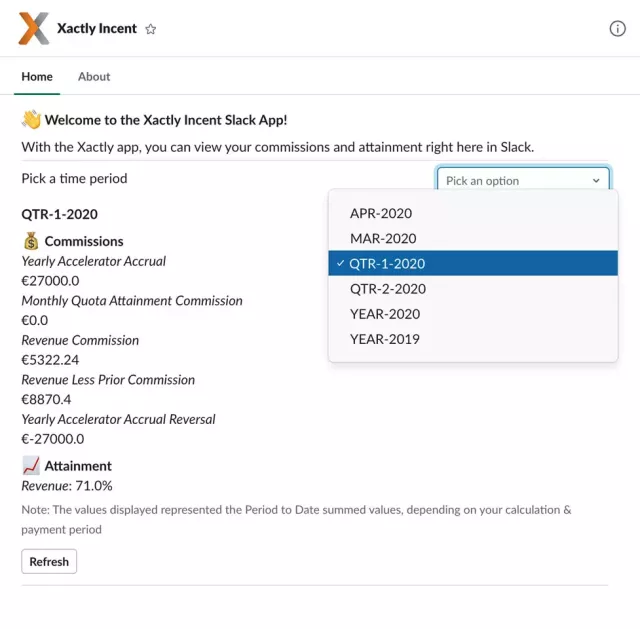
Task: Select APR-2020 from the list
Action: pyautogui.click(x=473, y=213)
